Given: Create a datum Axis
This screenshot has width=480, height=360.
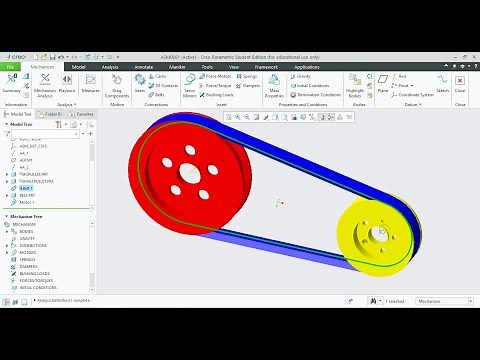Looking at the screenshot, I should click(399, 76).
